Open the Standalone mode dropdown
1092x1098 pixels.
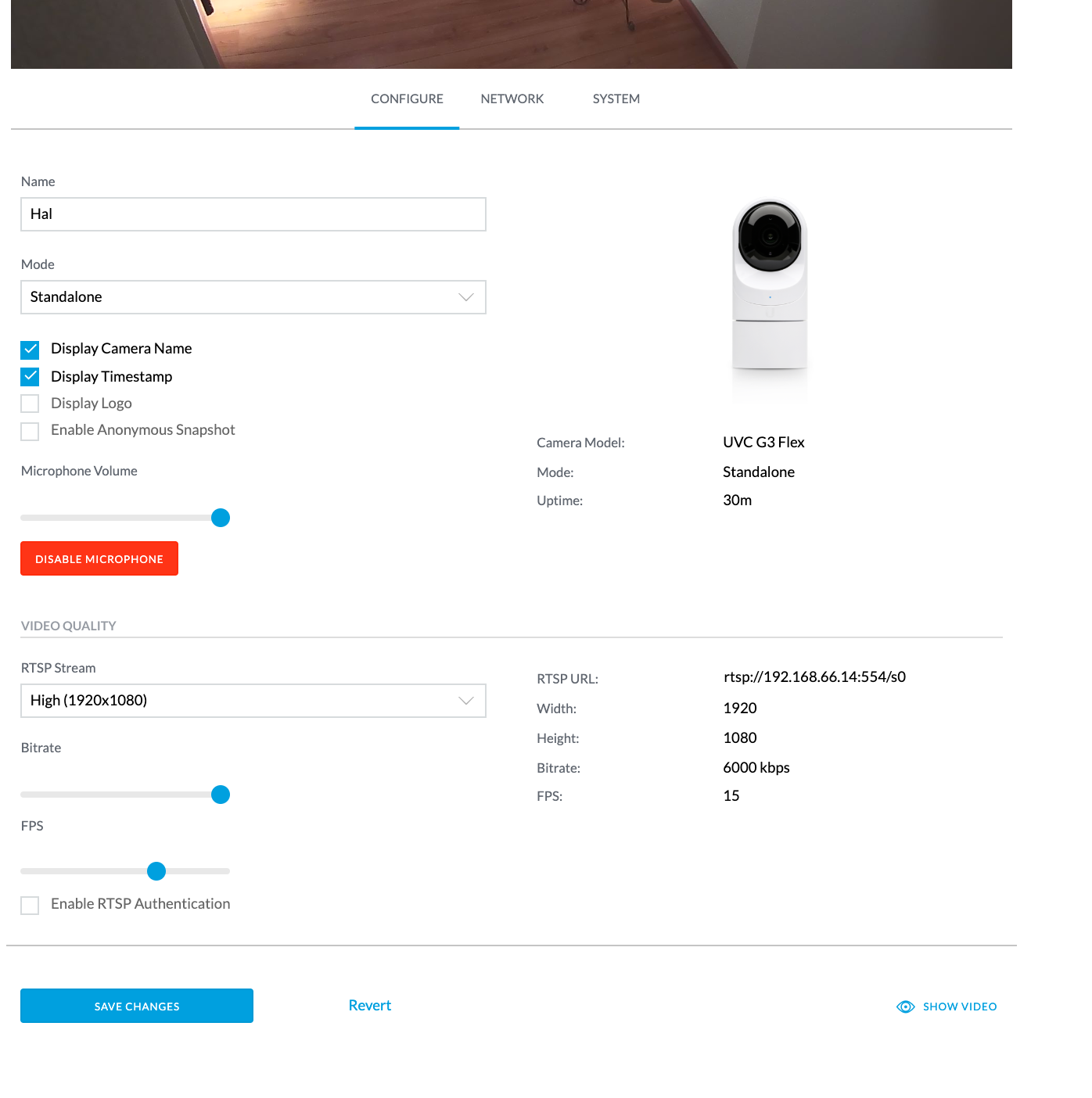click(x=253, y=297)
